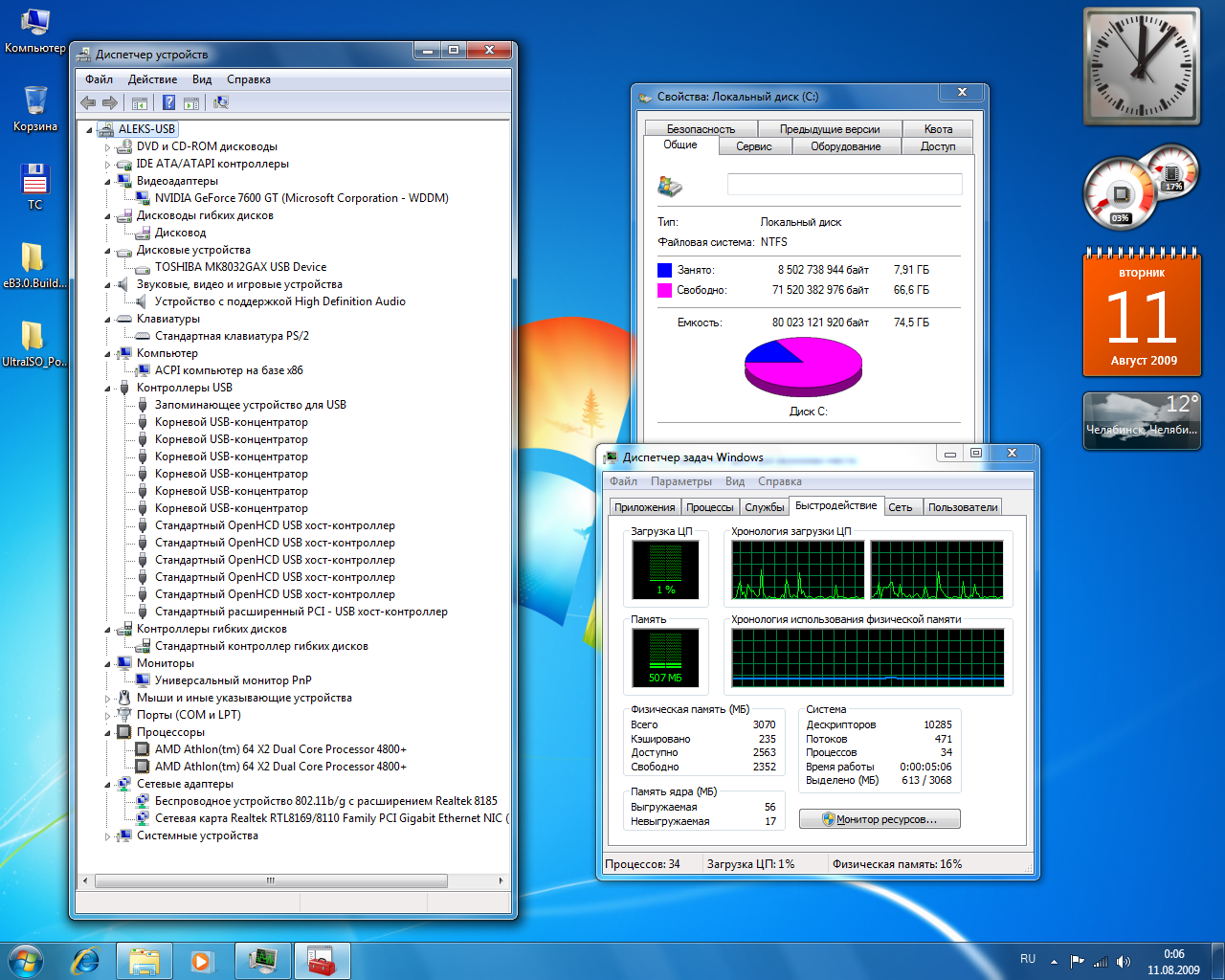This screenshot has width=1225, height=980.
Task: Open Оборудование tab in disk properties
Action: point(846,146)
